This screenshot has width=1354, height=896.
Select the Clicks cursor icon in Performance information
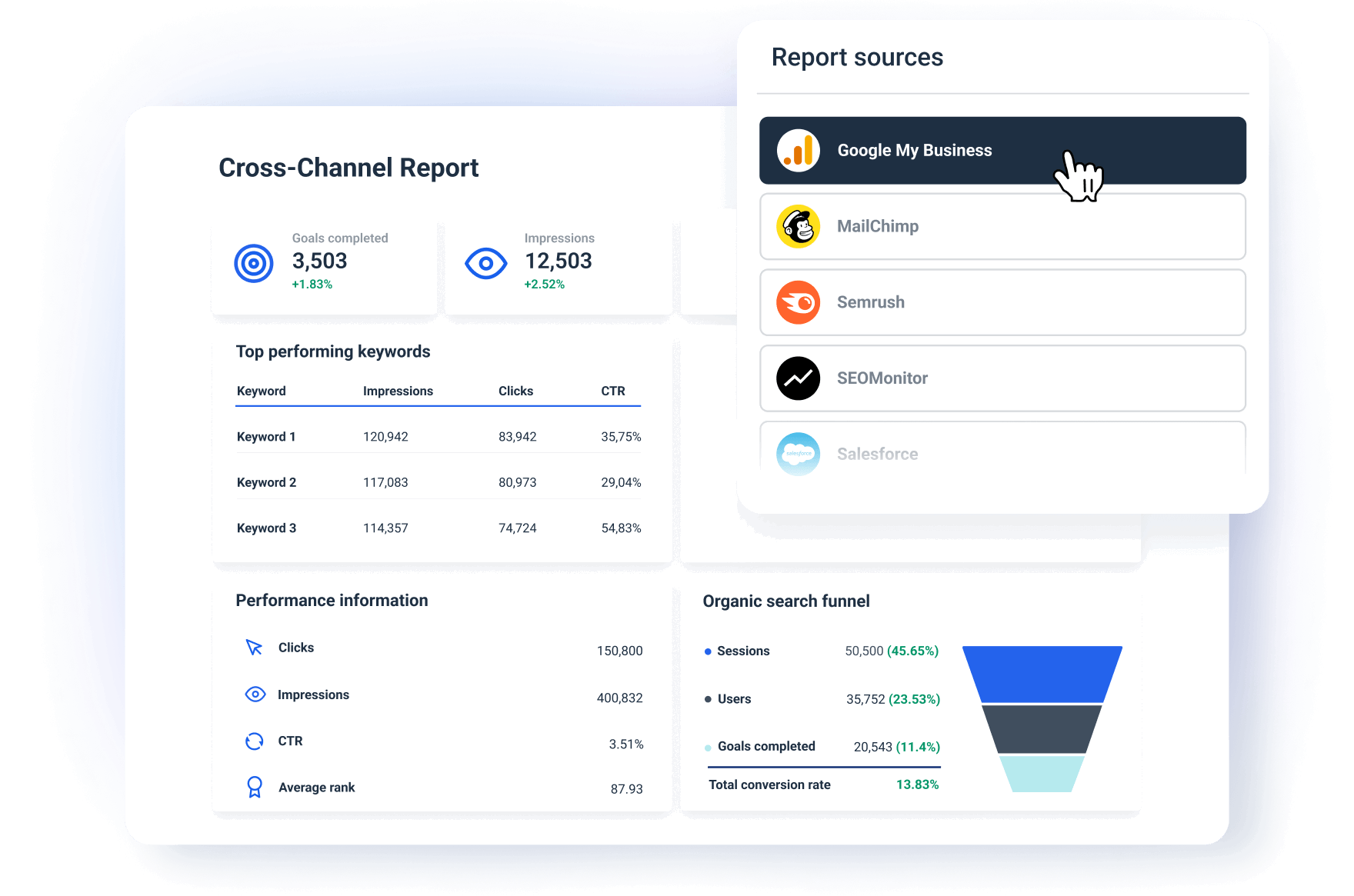point(254,648)
